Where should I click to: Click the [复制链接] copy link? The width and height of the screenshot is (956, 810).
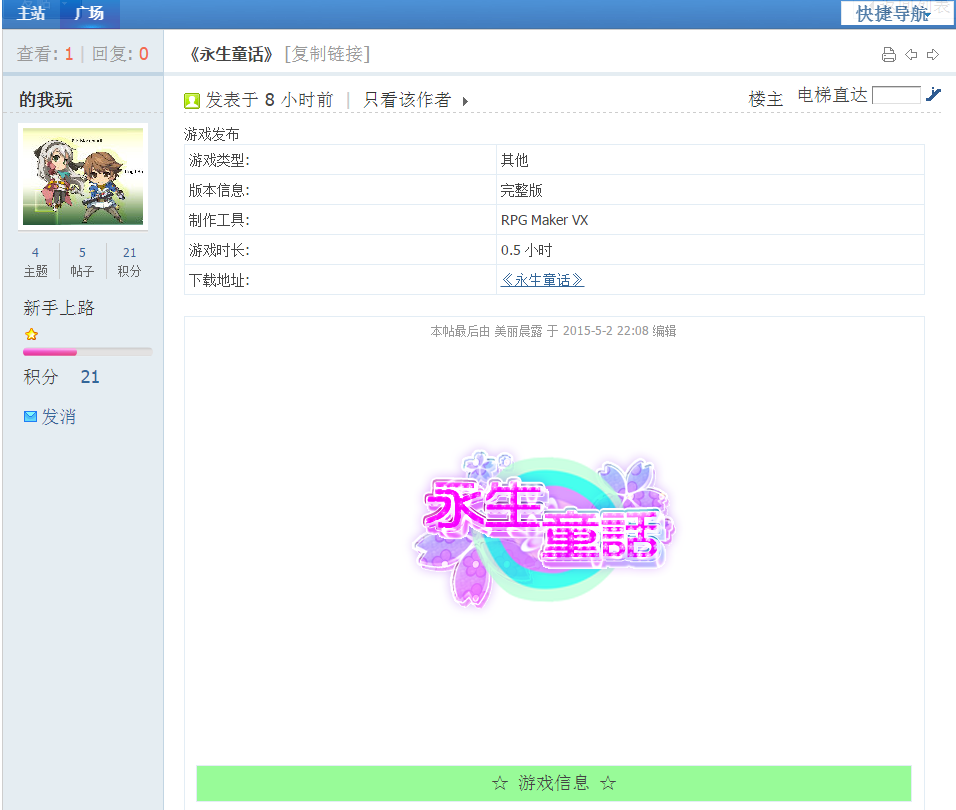click(327, 54)
